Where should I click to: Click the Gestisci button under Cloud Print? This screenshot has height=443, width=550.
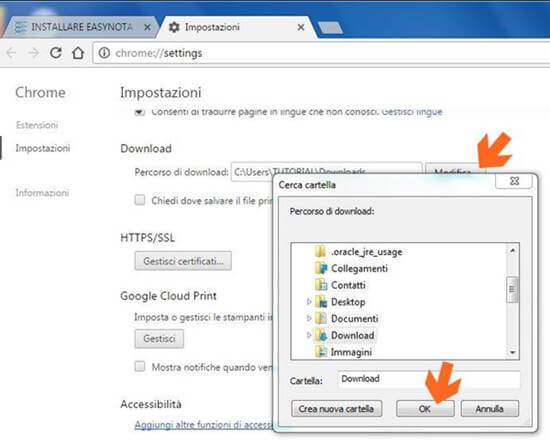(x=159, y=339)
